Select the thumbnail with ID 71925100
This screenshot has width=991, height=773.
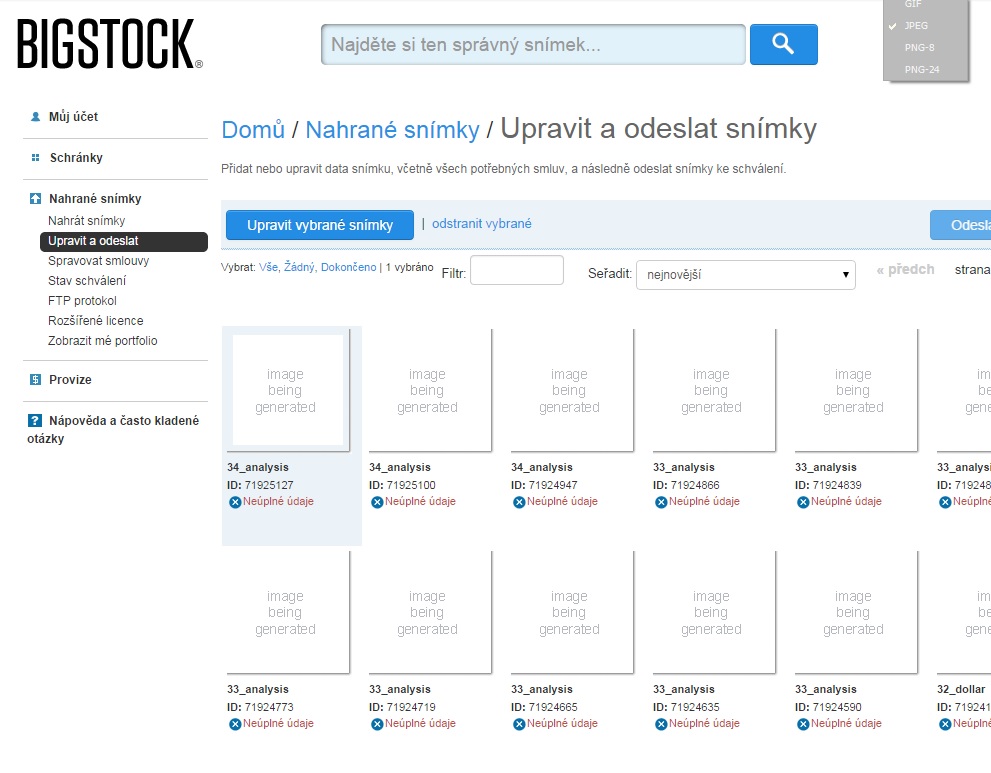430,390
